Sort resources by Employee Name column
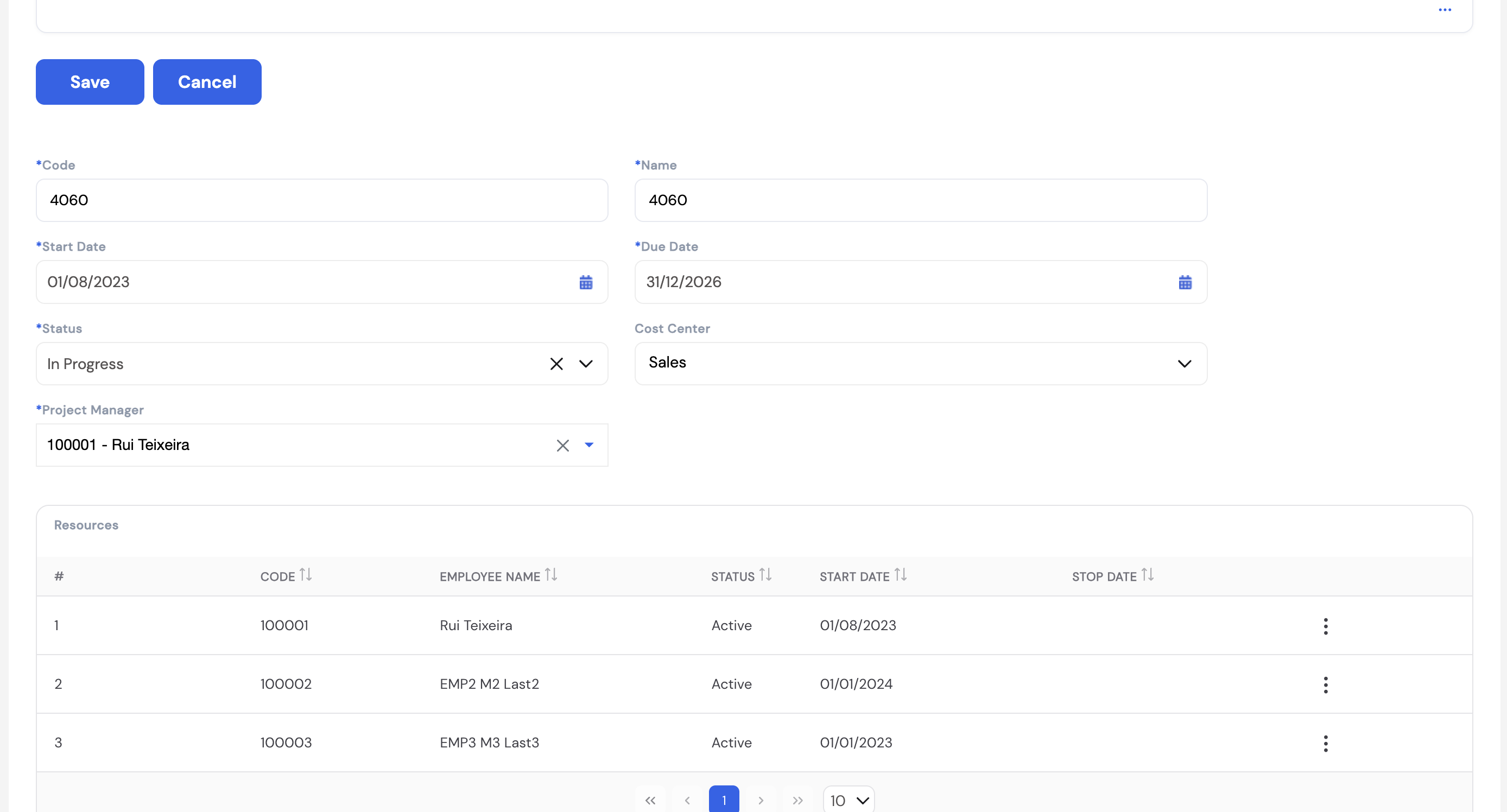 pyautogui.click(x=550, y=575)
